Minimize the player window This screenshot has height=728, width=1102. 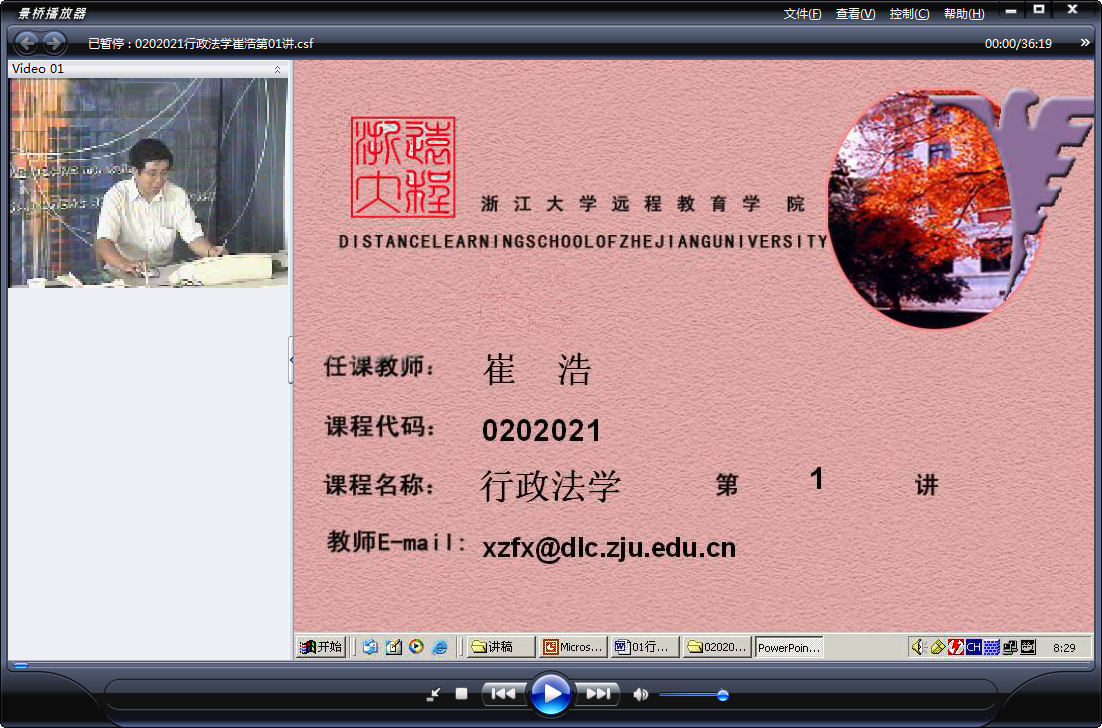[1011, 11]
